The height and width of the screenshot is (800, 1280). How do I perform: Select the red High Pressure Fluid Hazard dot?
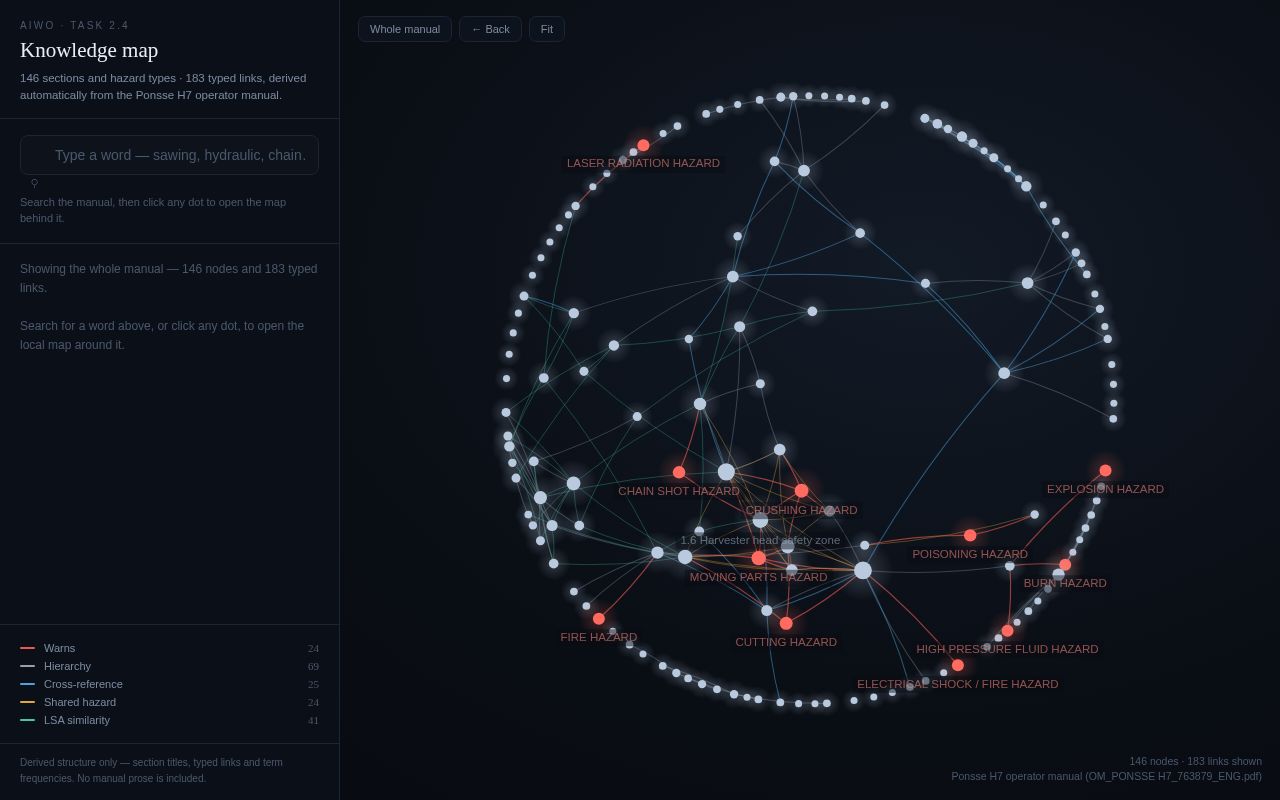(1007, 631)
